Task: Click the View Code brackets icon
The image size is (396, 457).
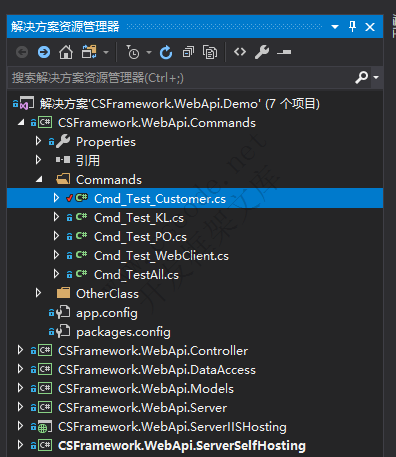Action: [x=240, y=52]
